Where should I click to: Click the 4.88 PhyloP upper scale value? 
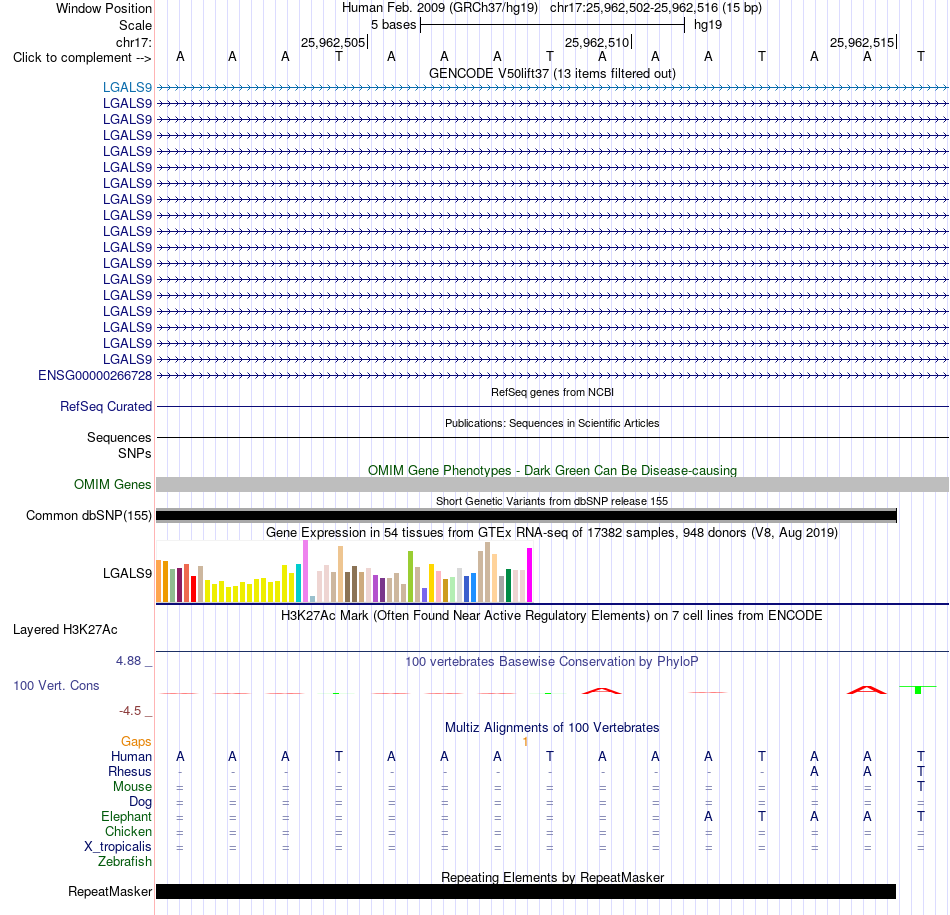(x=128, y=661)
